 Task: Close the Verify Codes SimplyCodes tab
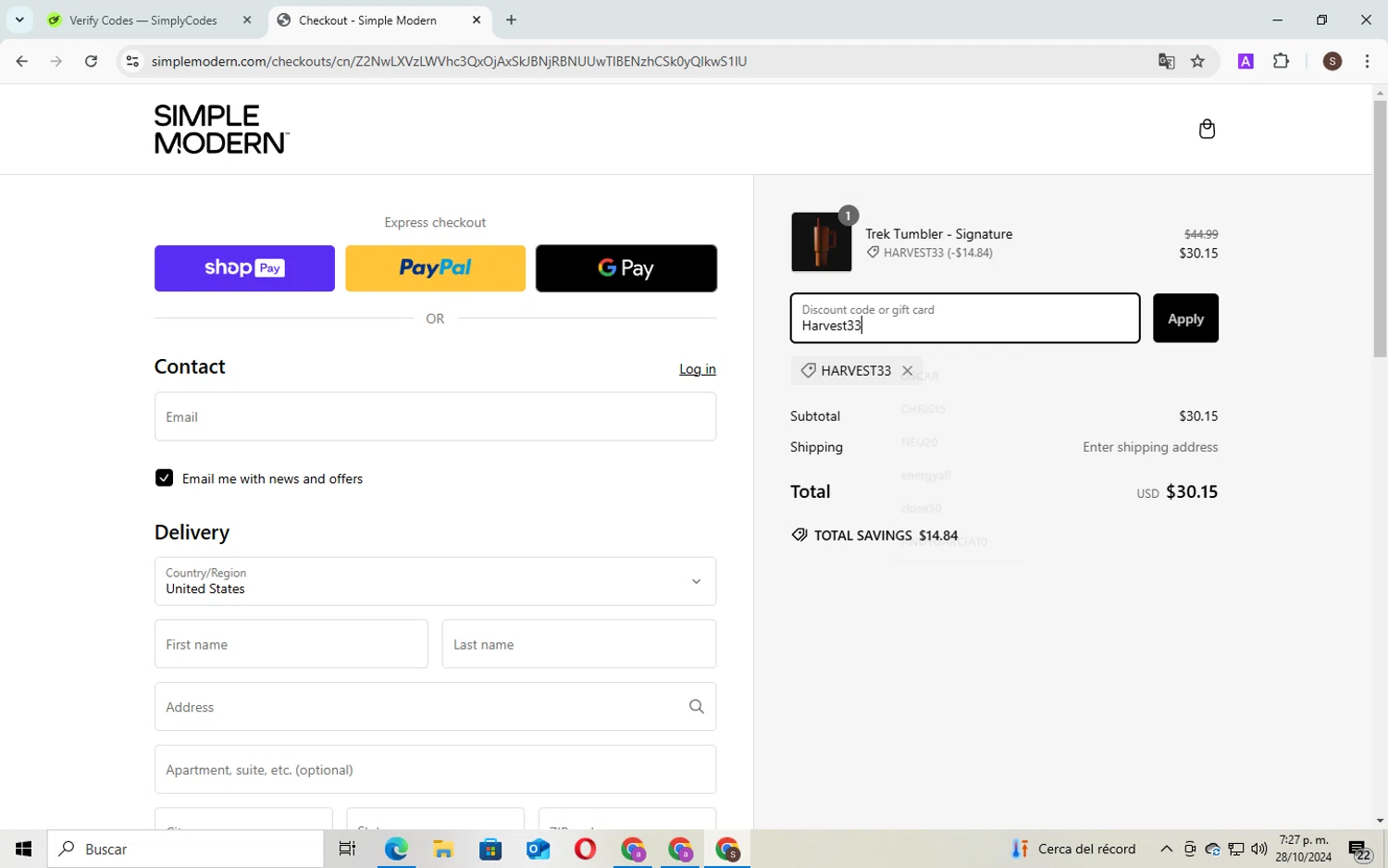[247, 19]
